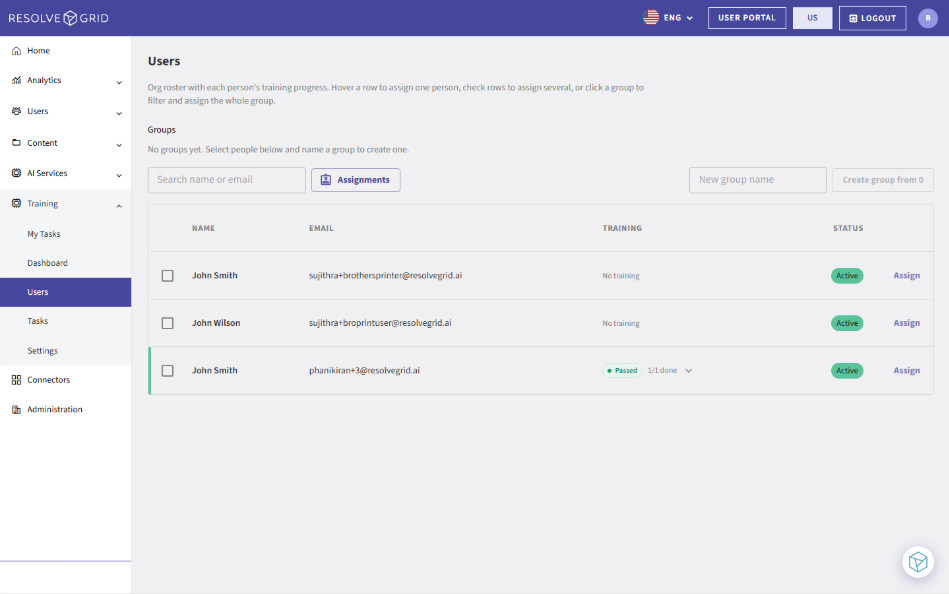Assign training to John Wilson
Viewport: 949px width, 594px height.
tap(907, 323)
